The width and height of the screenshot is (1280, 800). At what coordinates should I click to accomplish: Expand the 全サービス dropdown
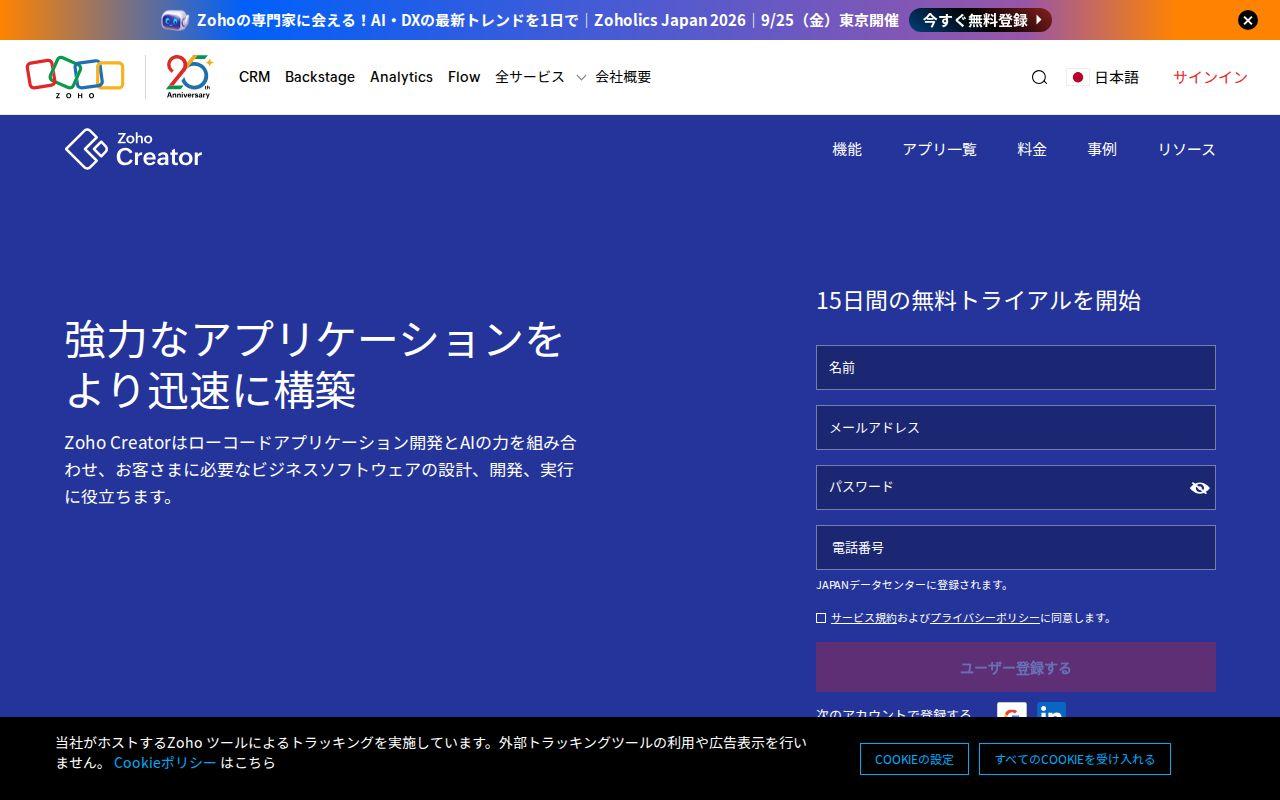point(540,77)
